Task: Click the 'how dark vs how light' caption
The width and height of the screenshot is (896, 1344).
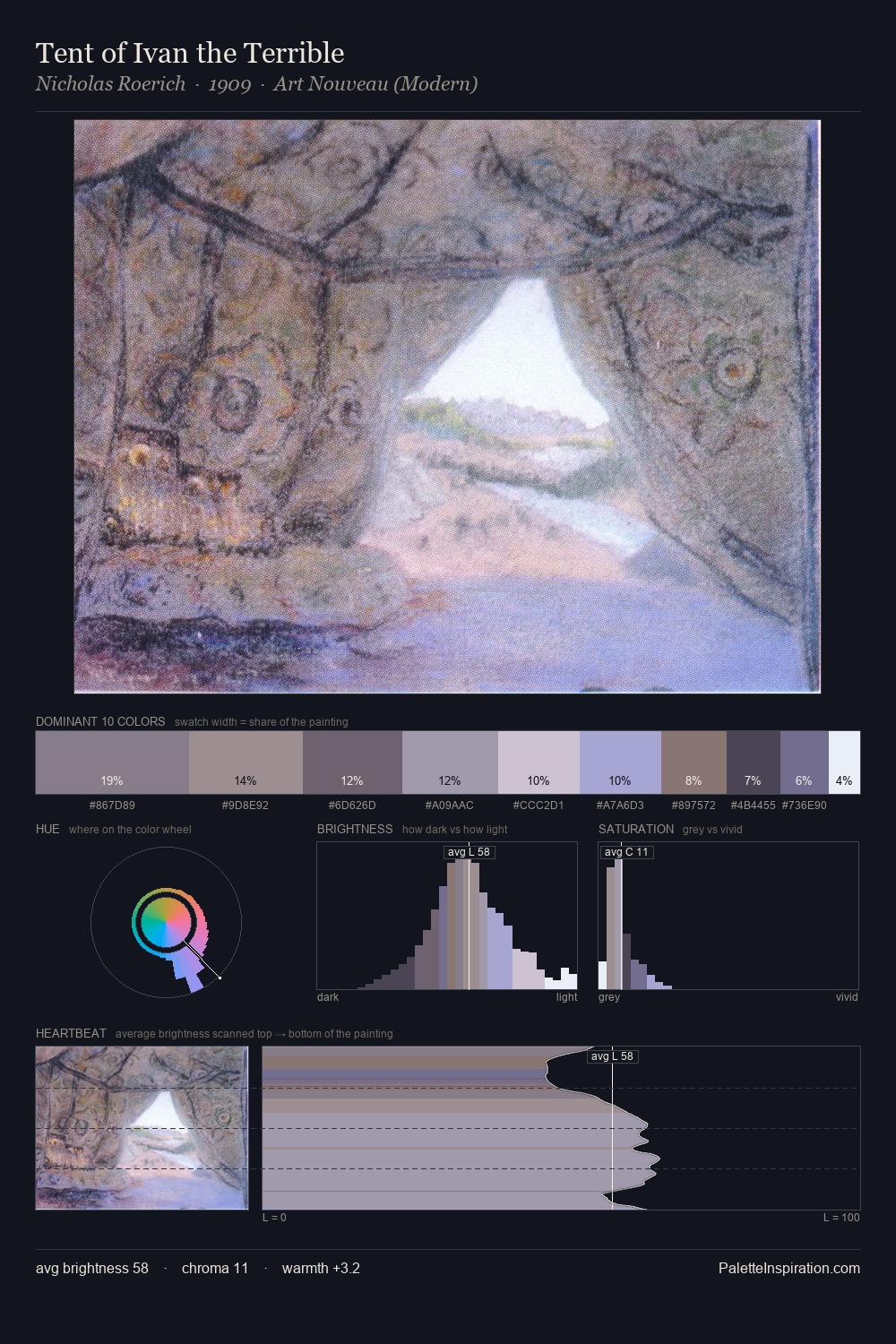Action: (455, 830)
